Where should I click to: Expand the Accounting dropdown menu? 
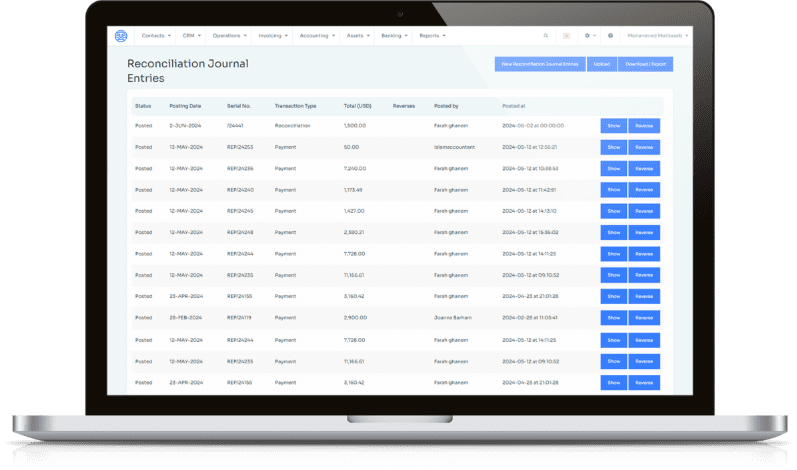(317, 36)
